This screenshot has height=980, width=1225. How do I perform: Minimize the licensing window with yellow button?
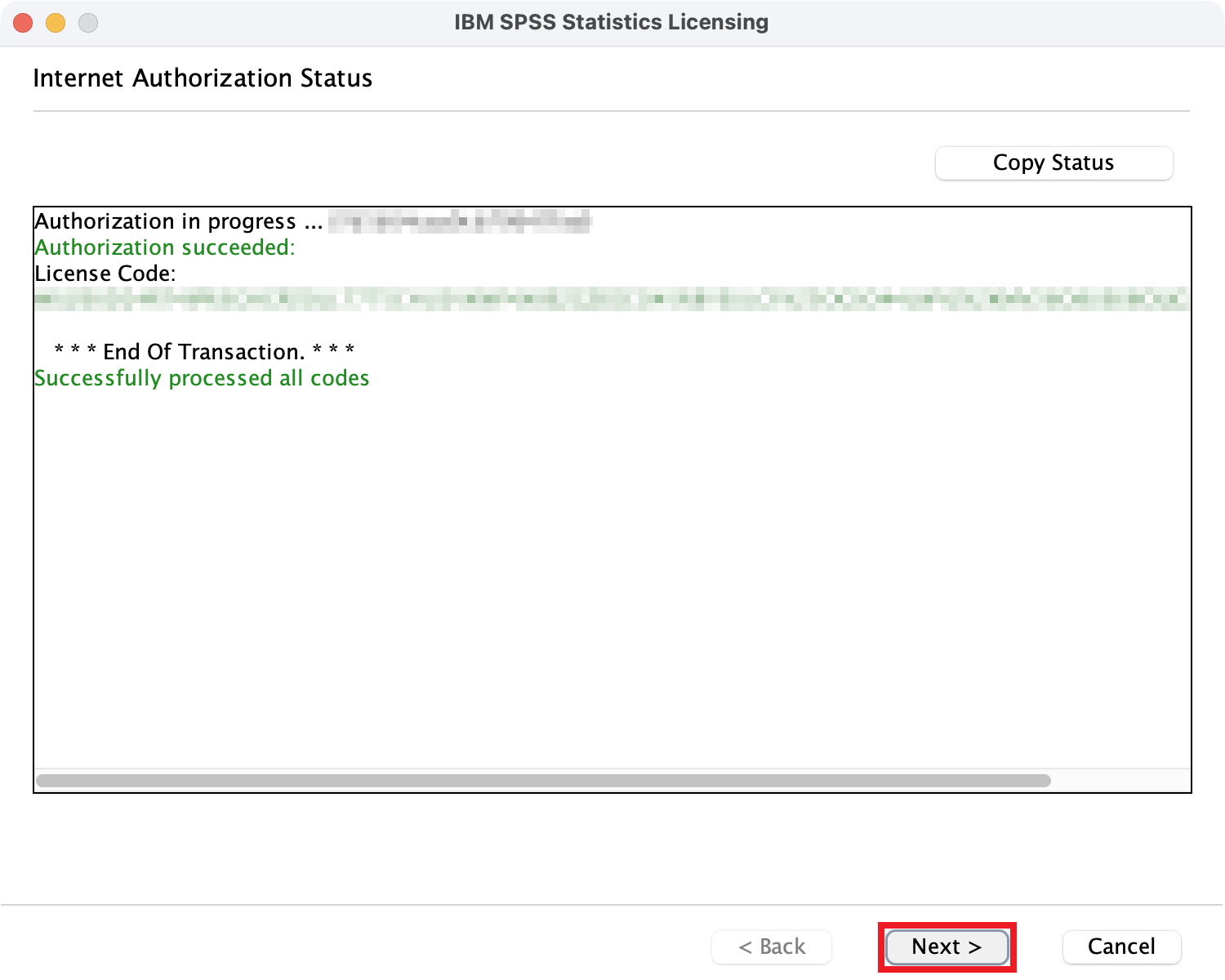56,23
